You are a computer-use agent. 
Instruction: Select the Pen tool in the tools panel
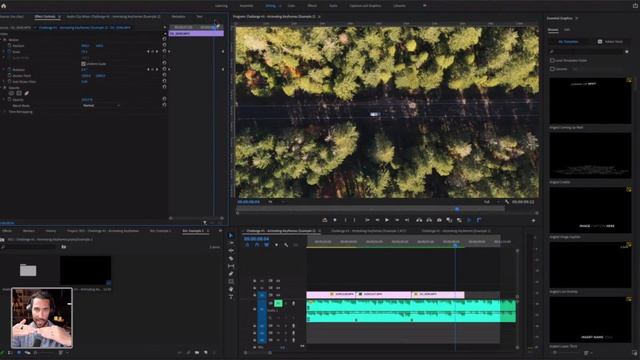pos(231,274)
